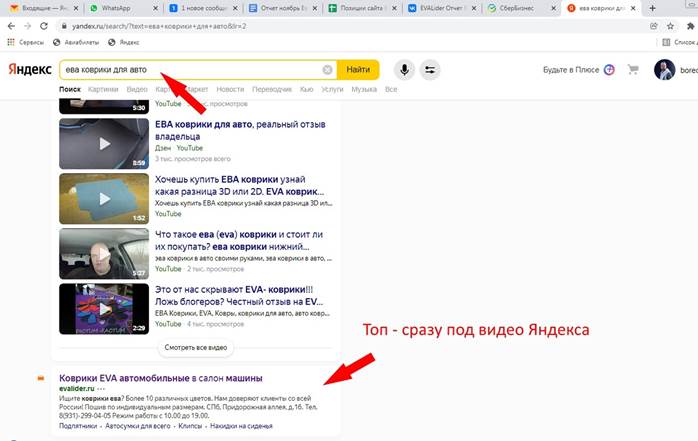Screen dimensions: 698x441
Task: Bookmark page with the star icon
Action: [670, 26]
